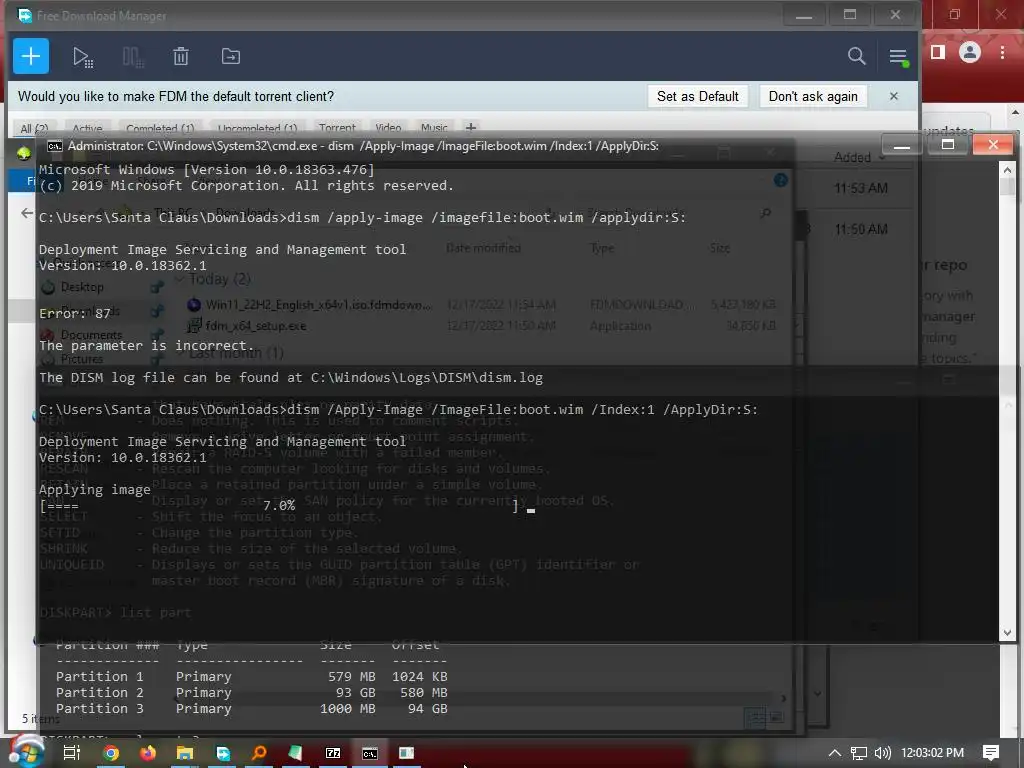Click the orange magnifier taskbar app

[259, 753]
